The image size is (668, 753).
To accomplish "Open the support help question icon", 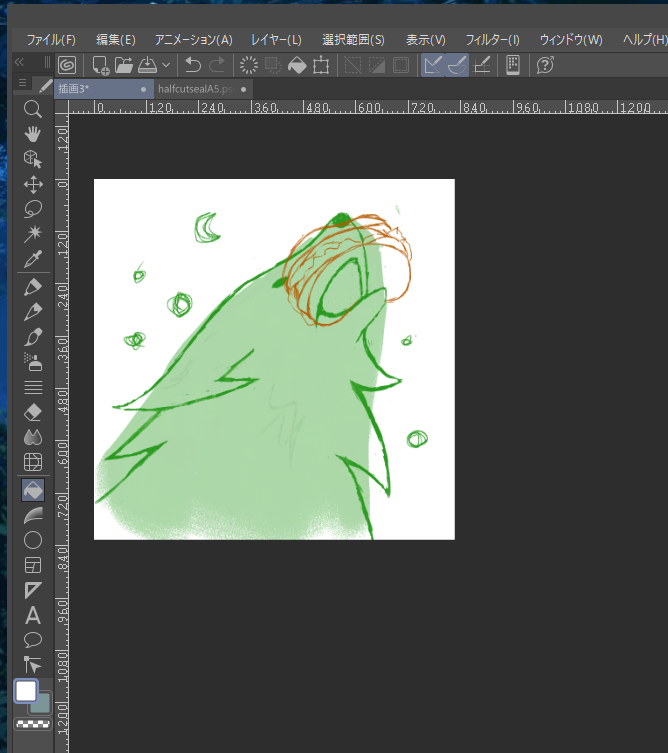I will (545, 65).
